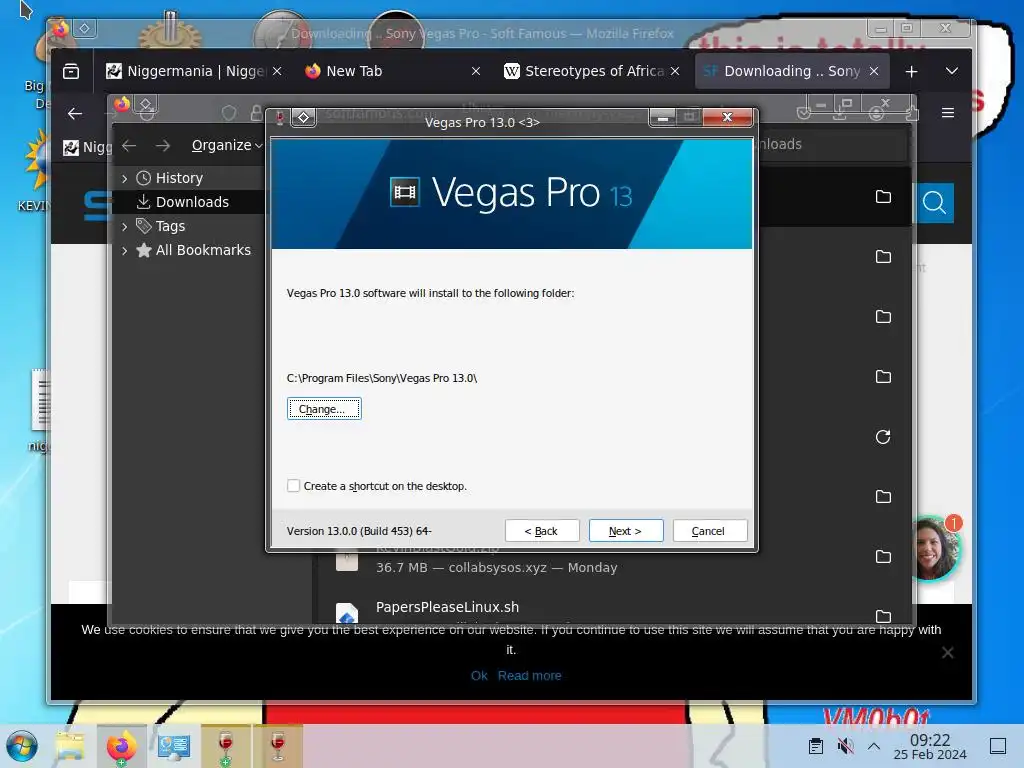The height and width of the screenshot is (768, 1024).
Task: Click the Library window's back arrow
Action: 129,145
